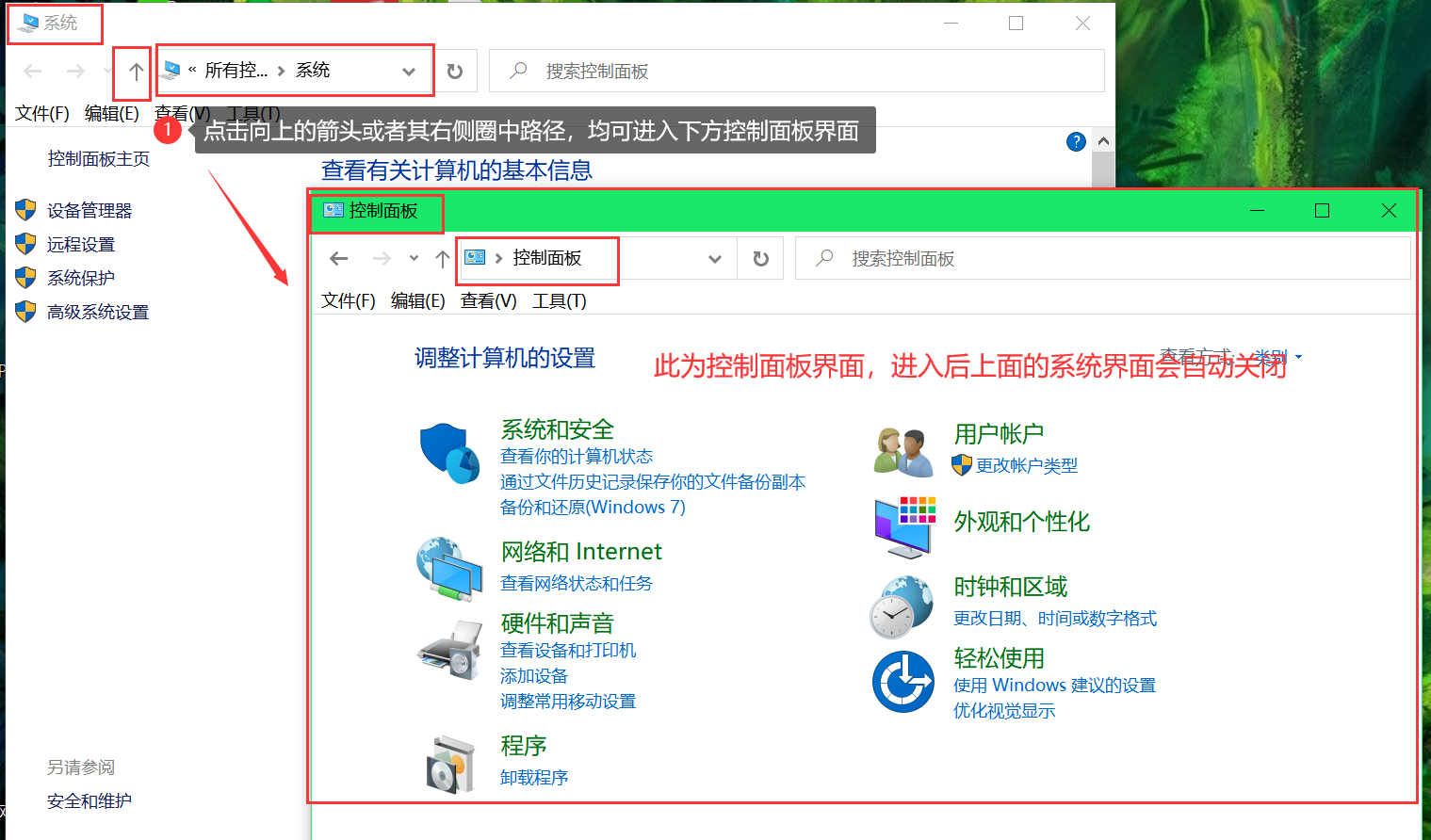Click the Hardware and Sound printer icon
The width and height of the screenshot is (1431, 840).
click(450, 650)
